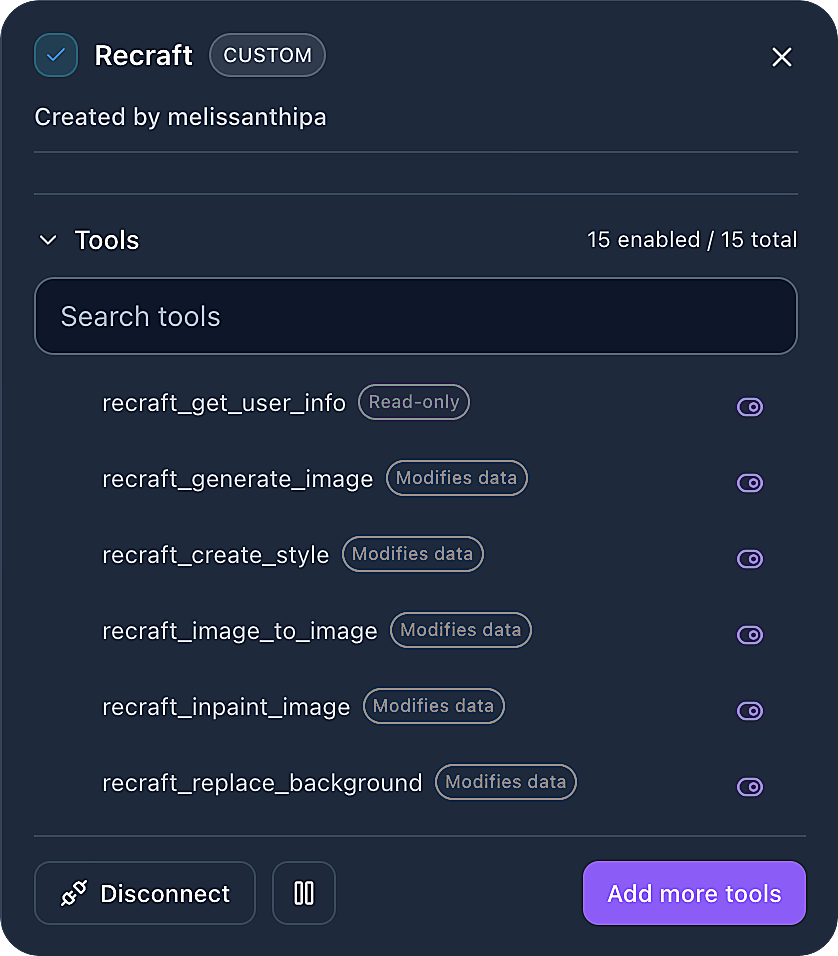Select the recraft_inpaint_image tool name
The height and width of the screenshot is (956, 838).
tap(226, 707)
